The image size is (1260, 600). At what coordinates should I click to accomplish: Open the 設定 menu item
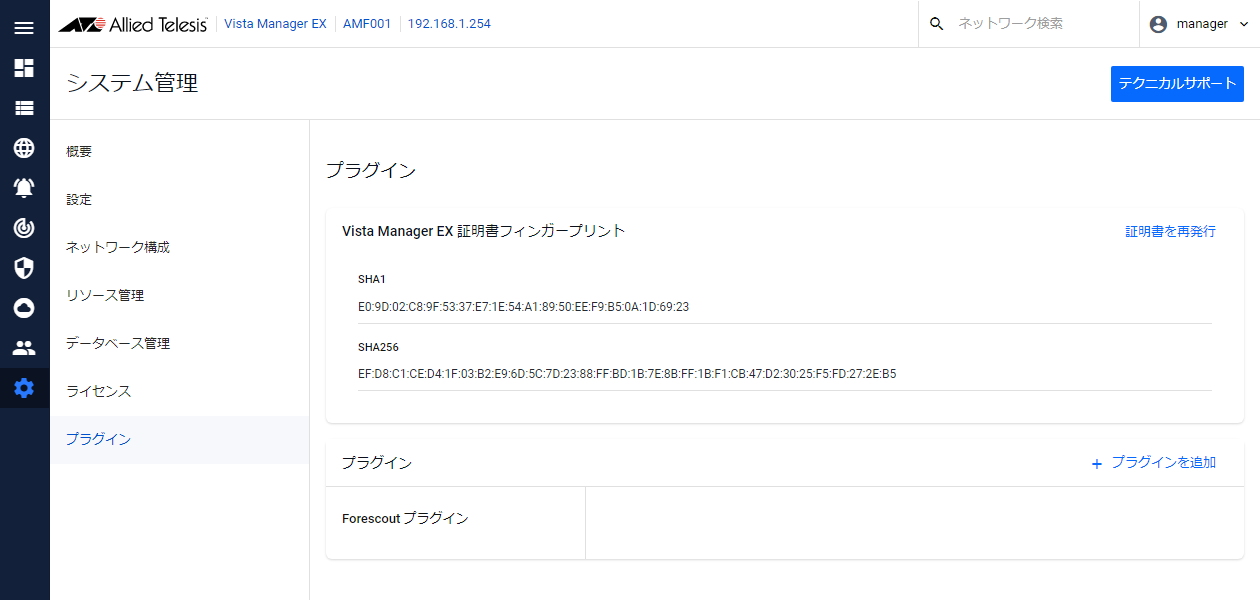pos(180,200)
